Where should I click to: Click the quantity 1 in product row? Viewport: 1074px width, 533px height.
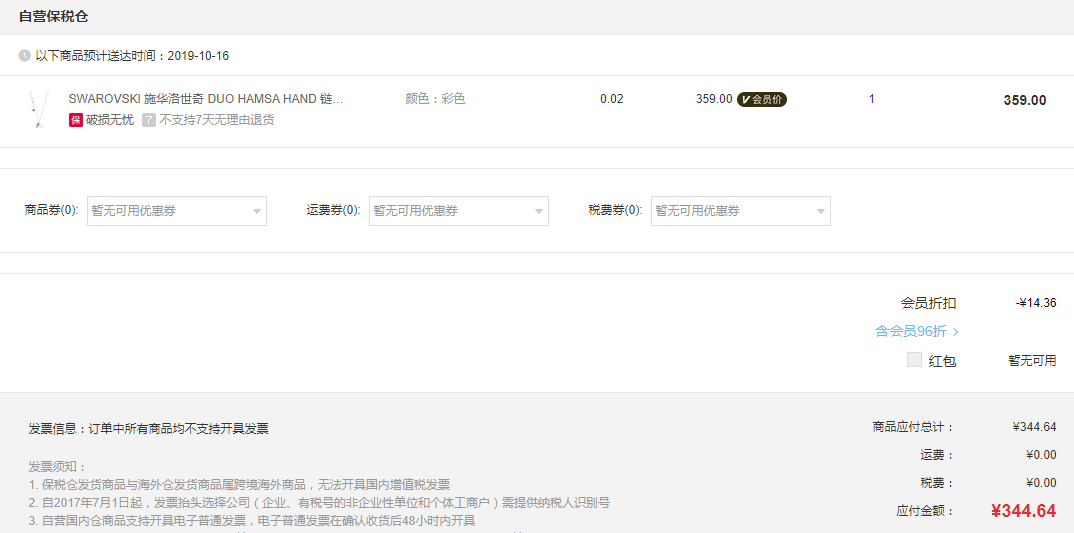click(x=871, y=99)
